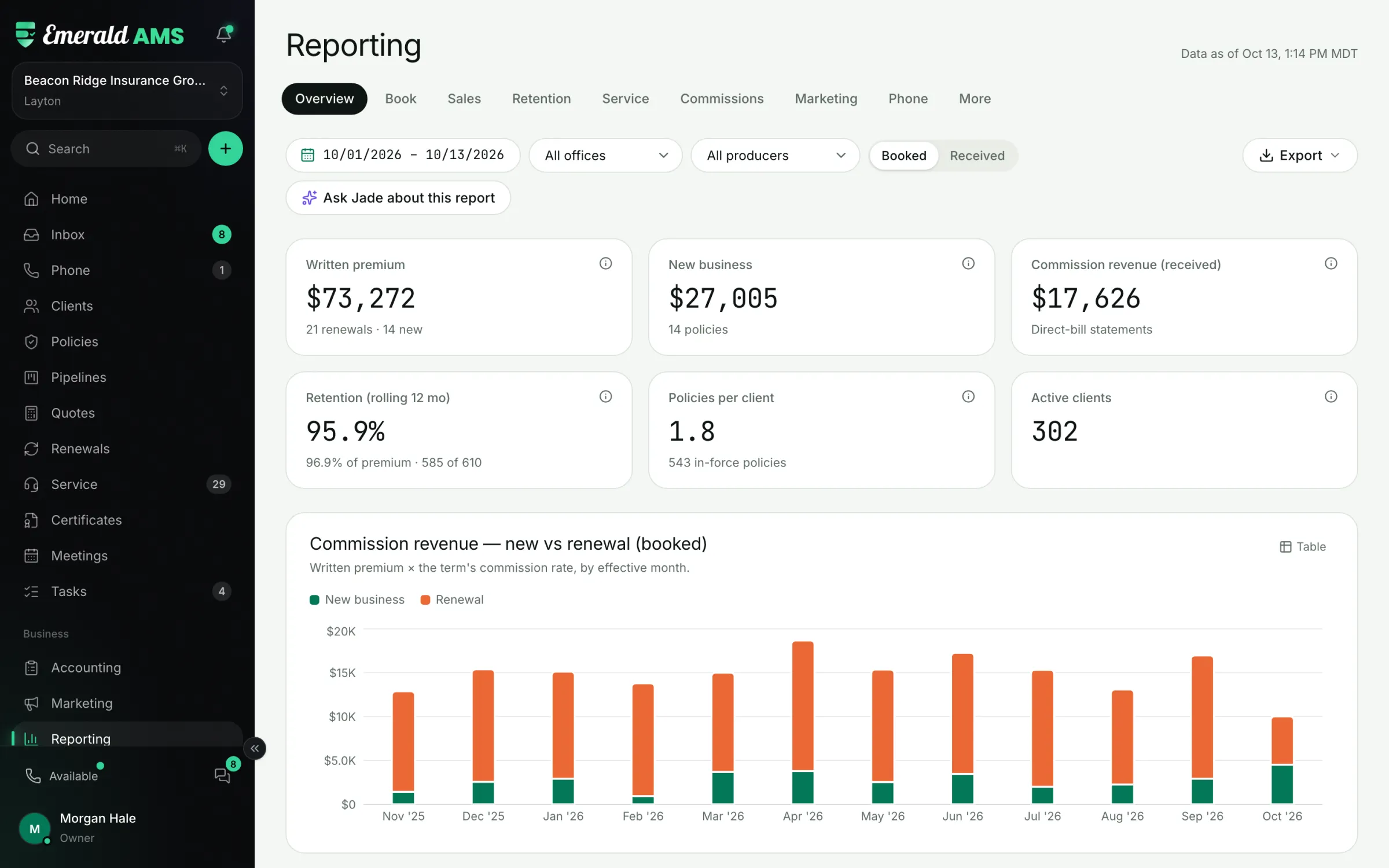Switch the chart to Table view
The width and height of the screenshot is (1389, 868).
pos(1302,547)
